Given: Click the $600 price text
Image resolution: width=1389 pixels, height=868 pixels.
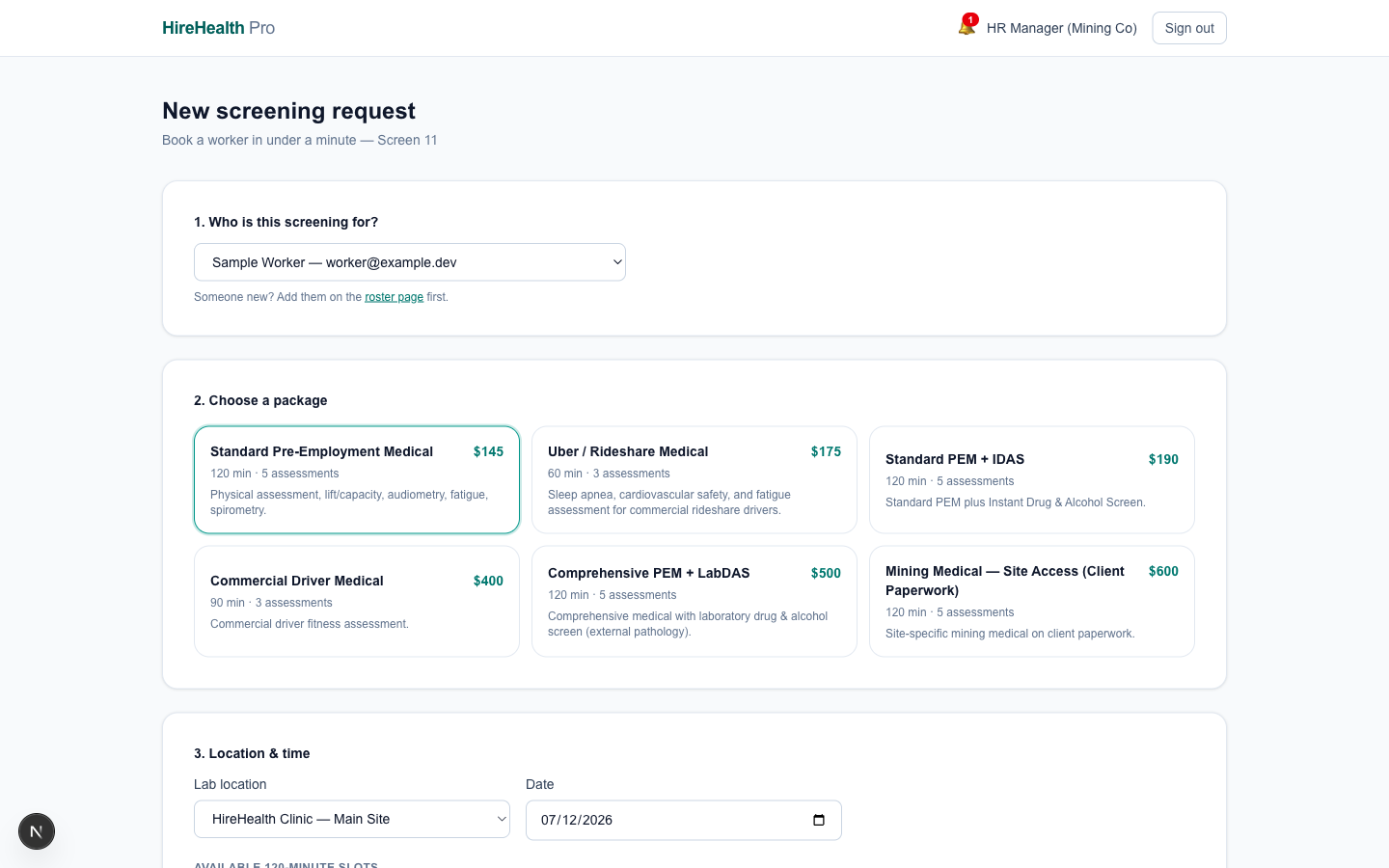Looking at the screenshot, I should pos(1163,571).
